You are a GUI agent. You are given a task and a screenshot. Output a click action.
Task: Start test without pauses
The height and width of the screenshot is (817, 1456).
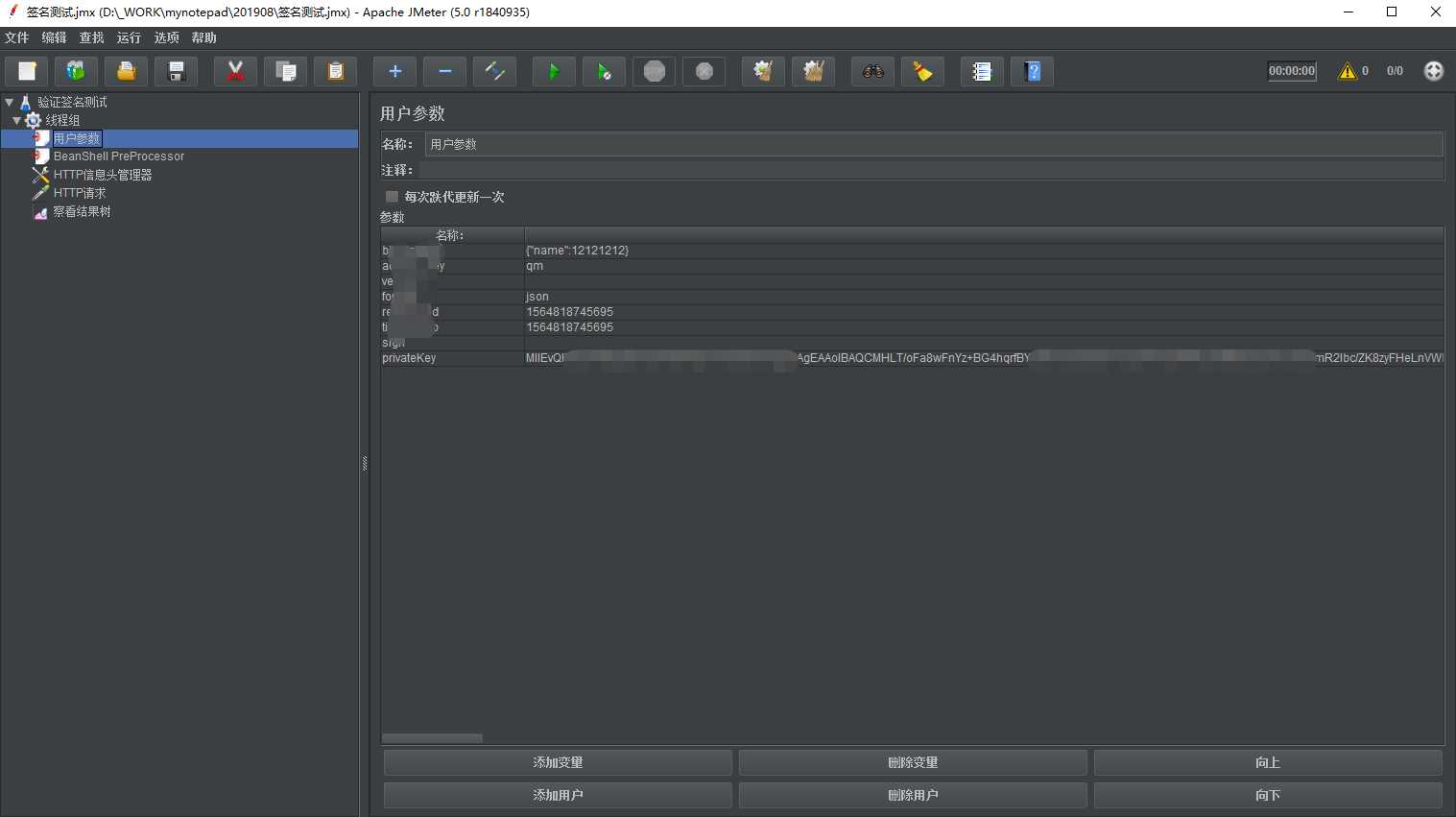point(604,71)
